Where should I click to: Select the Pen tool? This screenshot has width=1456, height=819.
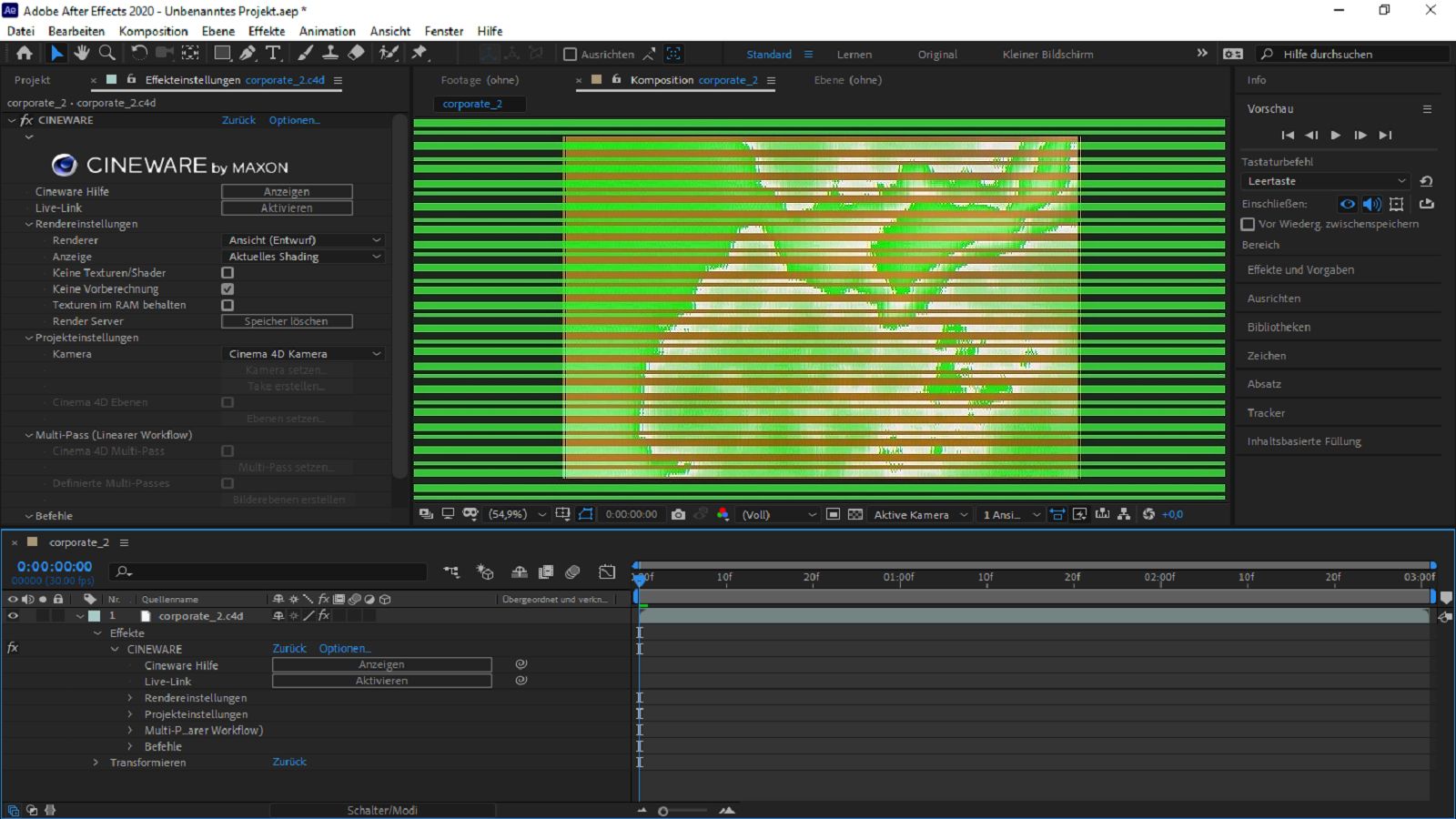pos(248,54)
